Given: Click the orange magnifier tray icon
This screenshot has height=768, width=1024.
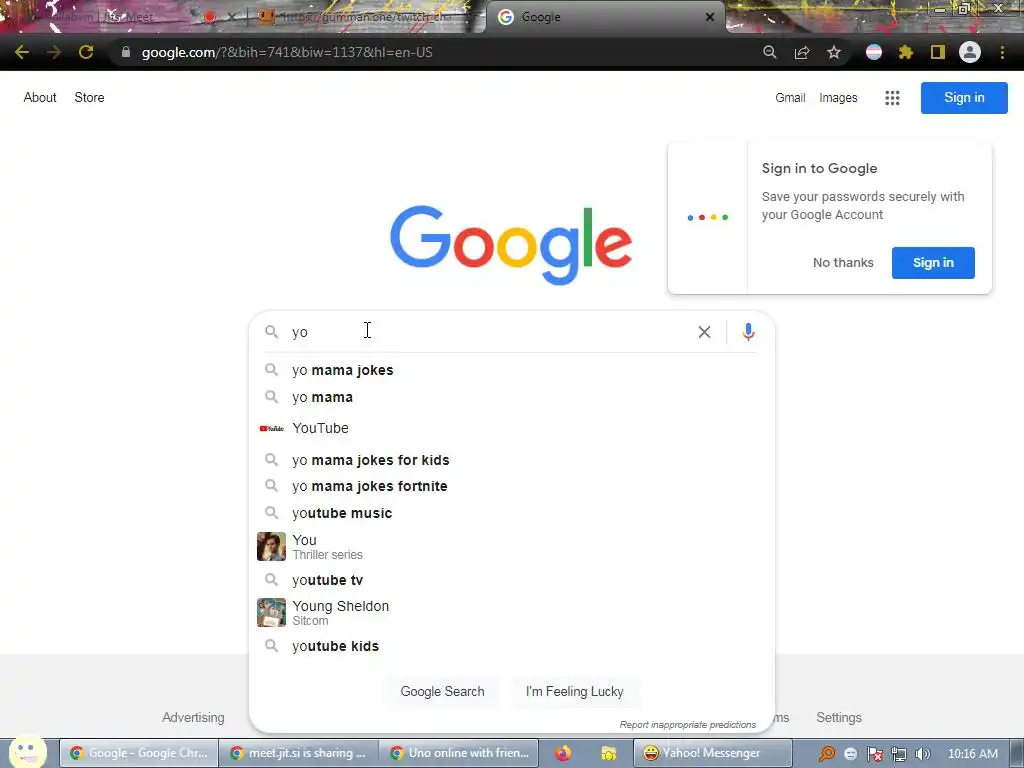Looking at the screenshot, I should pos(827,754).
